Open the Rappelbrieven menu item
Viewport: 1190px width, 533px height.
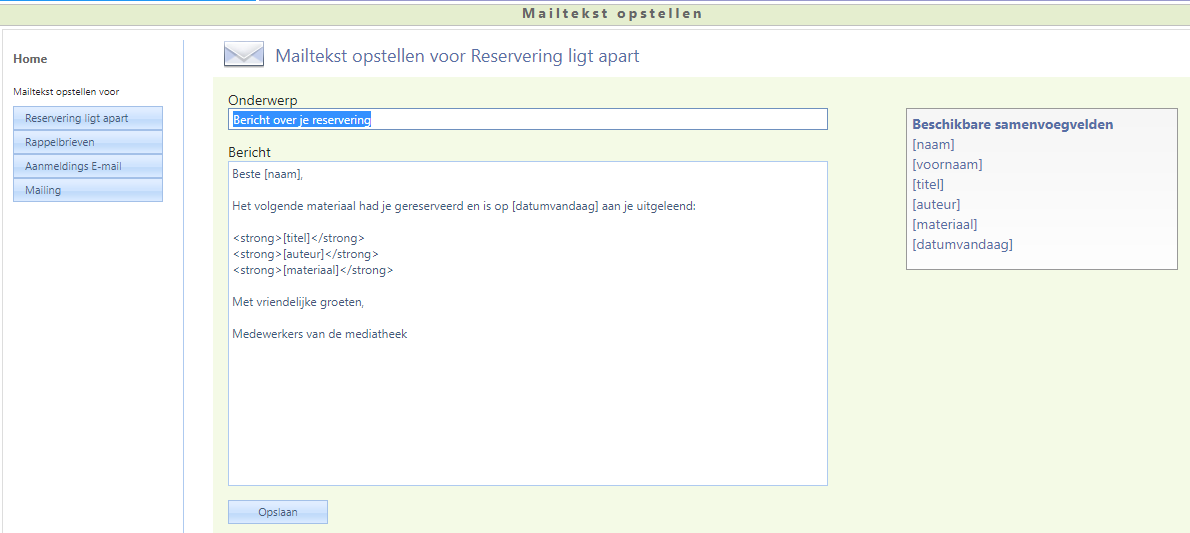88,142
